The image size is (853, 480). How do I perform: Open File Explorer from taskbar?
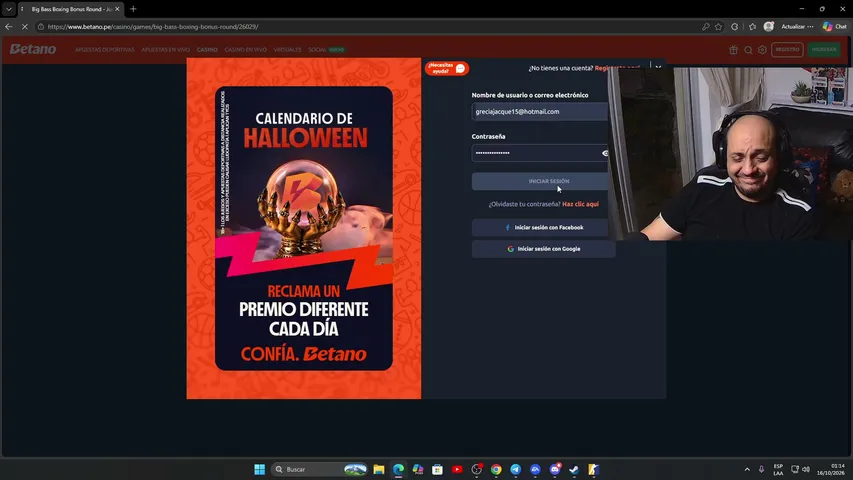(379, 469)
